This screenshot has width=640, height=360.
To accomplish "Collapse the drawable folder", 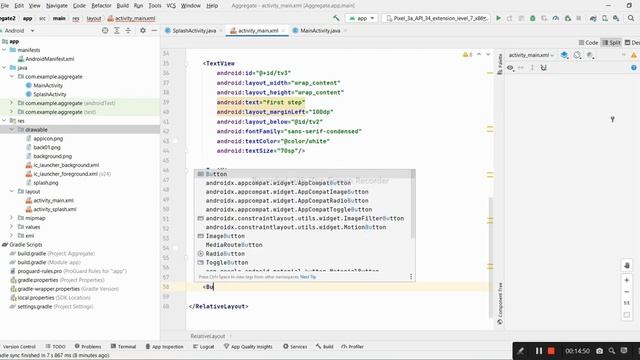I will coord(12,129).
